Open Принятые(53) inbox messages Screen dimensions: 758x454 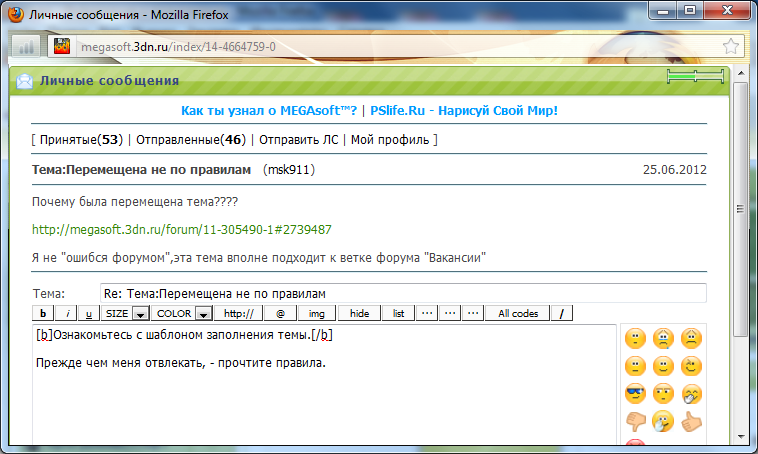[81, 140]
